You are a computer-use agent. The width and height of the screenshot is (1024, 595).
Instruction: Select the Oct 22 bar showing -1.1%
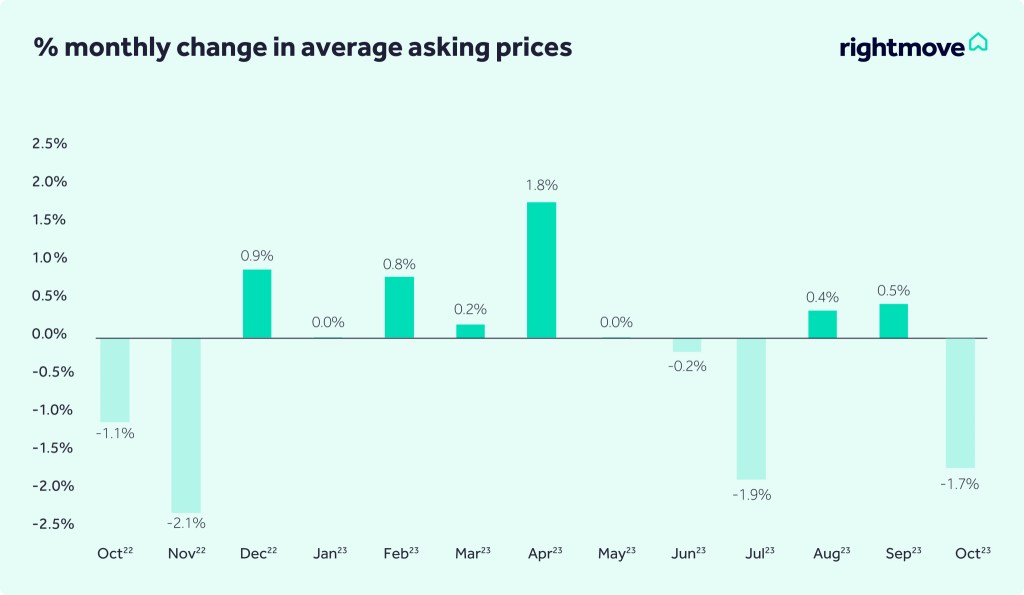point(115,379)
